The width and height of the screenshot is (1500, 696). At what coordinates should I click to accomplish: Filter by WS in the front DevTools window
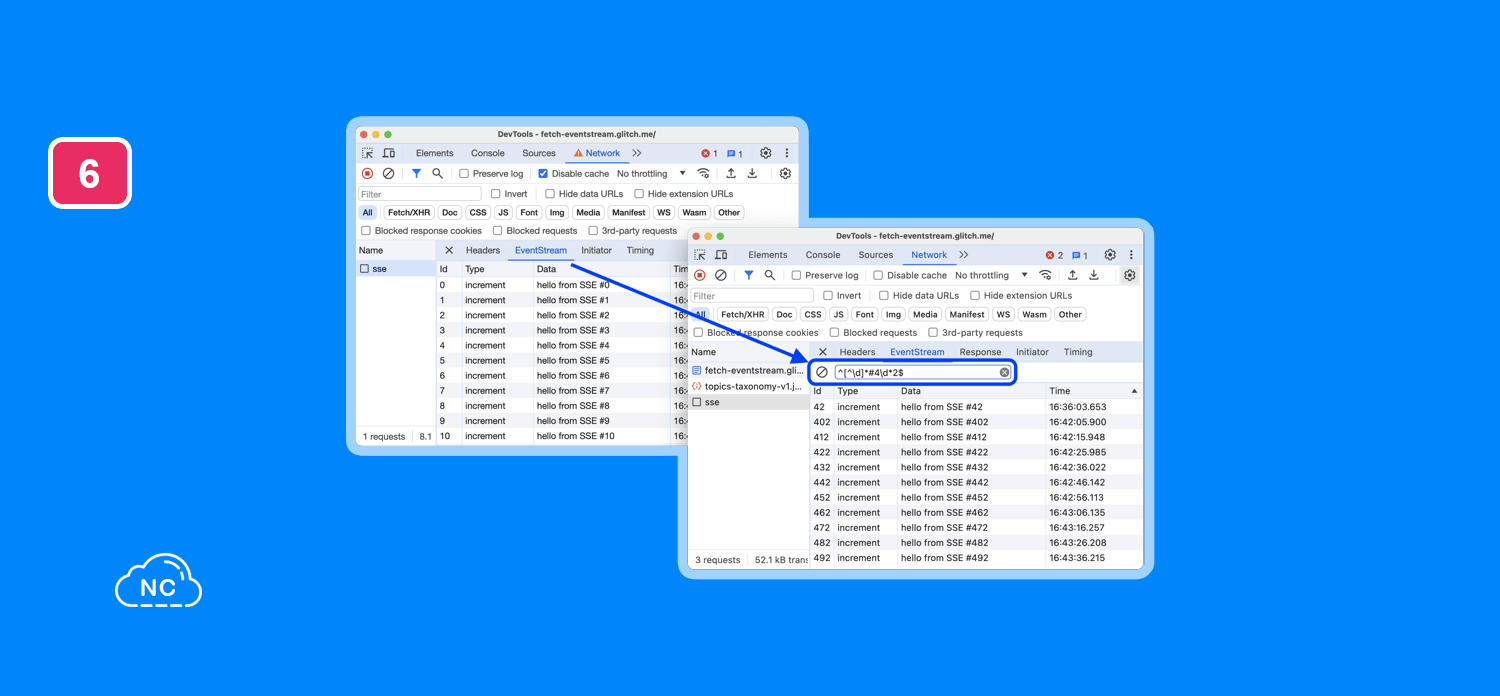(1003, 314)
